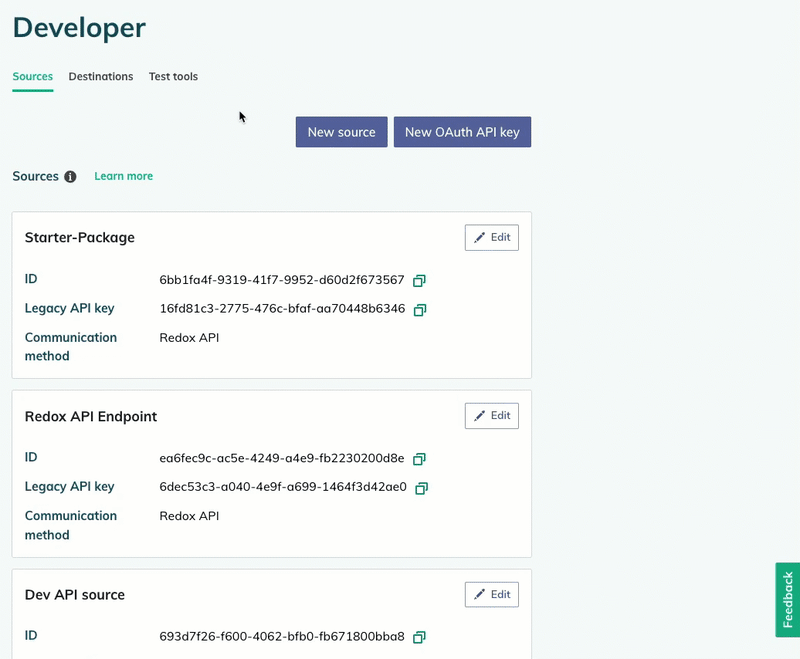Image resolution: width=800 pixels, height=659 pixels.
Task: Switch to the Destinations tab
Action: point(100,76)
